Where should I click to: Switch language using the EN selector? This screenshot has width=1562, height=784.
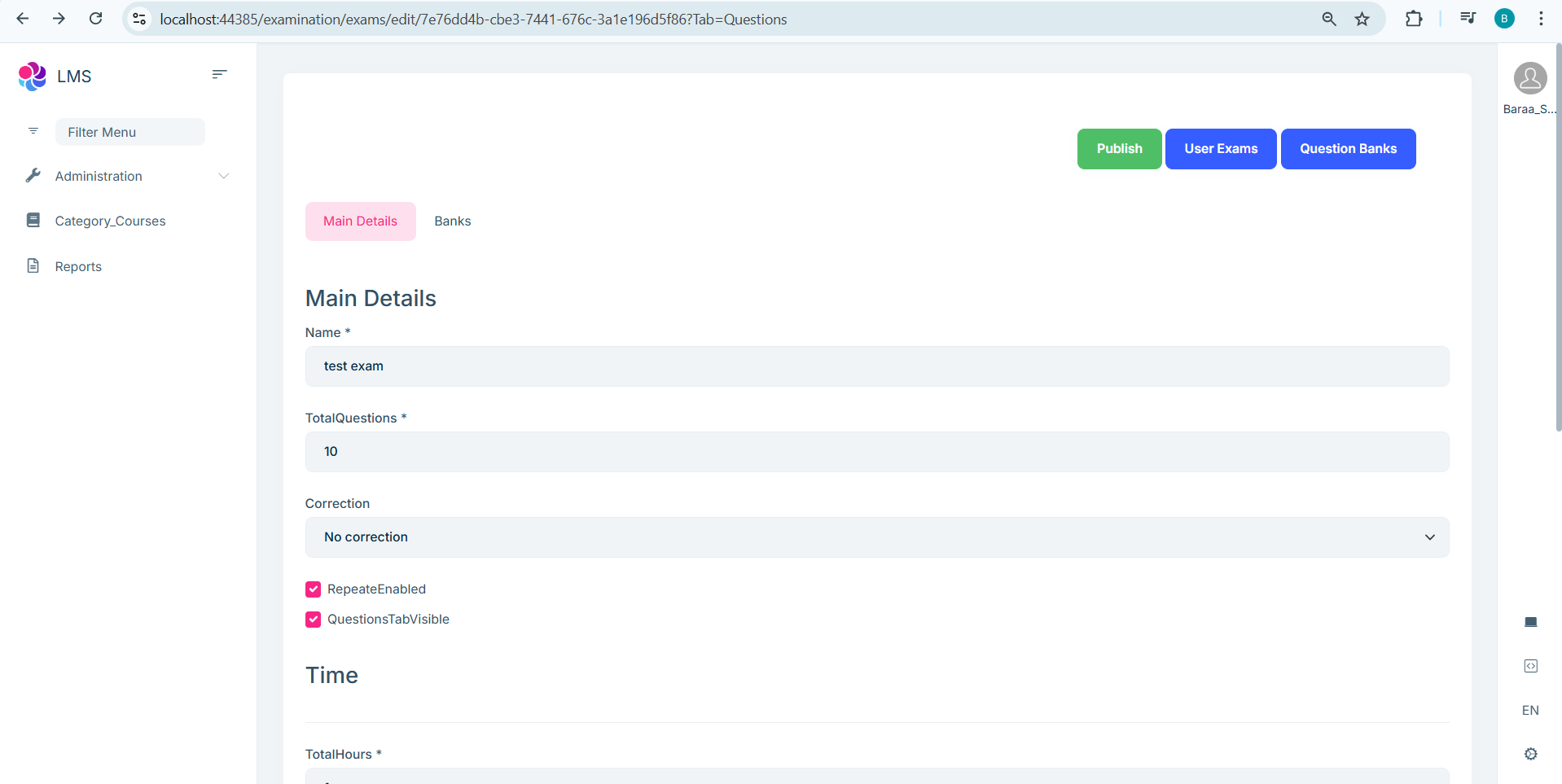click(x=1530, y=710)
